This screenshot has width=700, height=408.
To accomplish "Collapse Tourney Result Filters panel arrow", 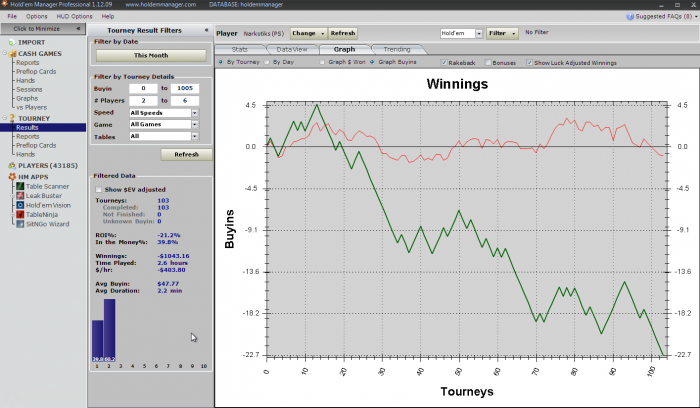I will click(x=206, y=30).
